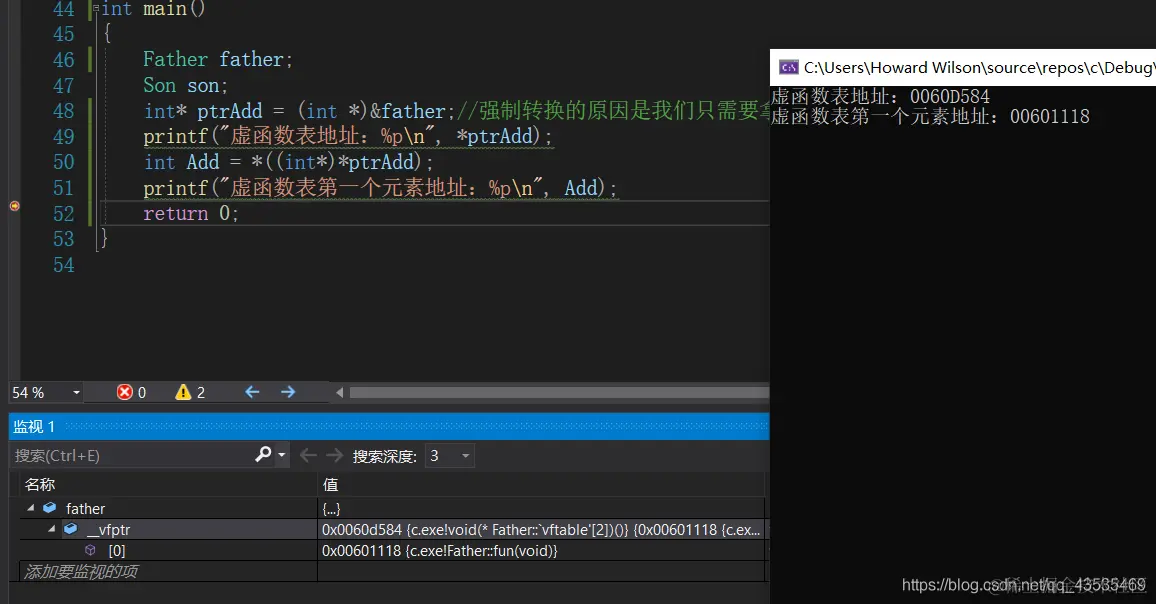1156x604 pixels.
Task: Click the printf call on line 49
Action: coord(347,136)
